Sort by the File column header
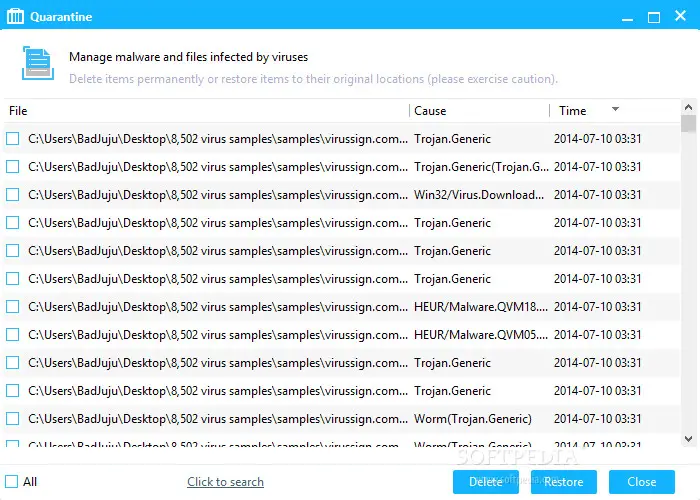This screenshot has width=700, height=500. [x=18, y=111]
